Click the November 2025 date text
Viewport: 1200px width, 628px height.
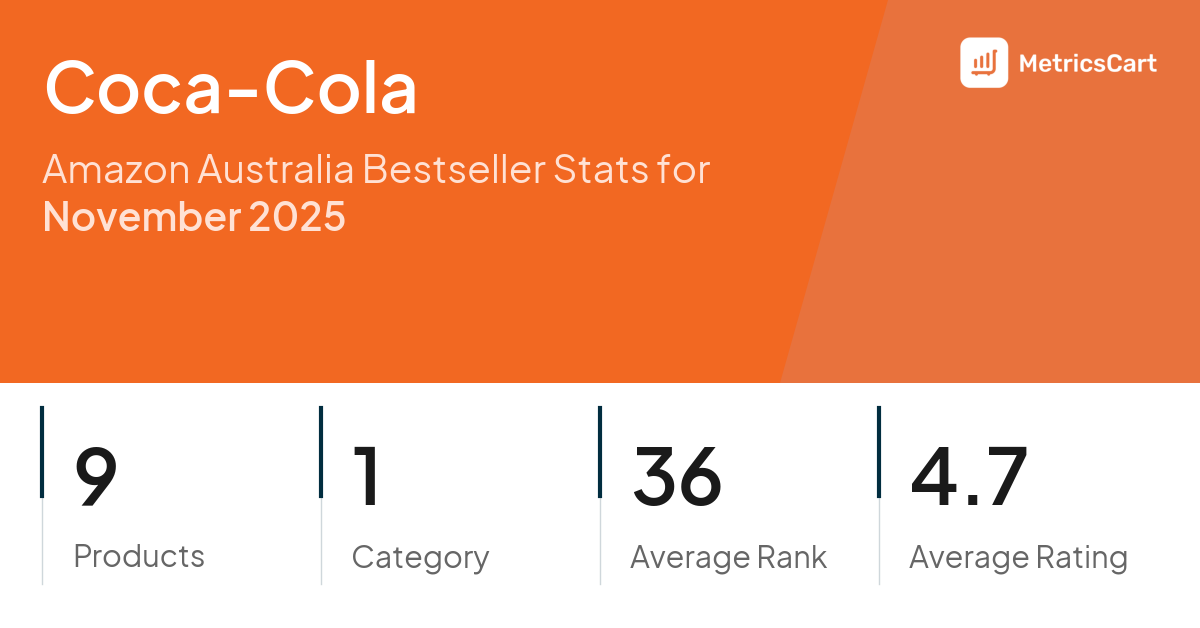point(194,216)
